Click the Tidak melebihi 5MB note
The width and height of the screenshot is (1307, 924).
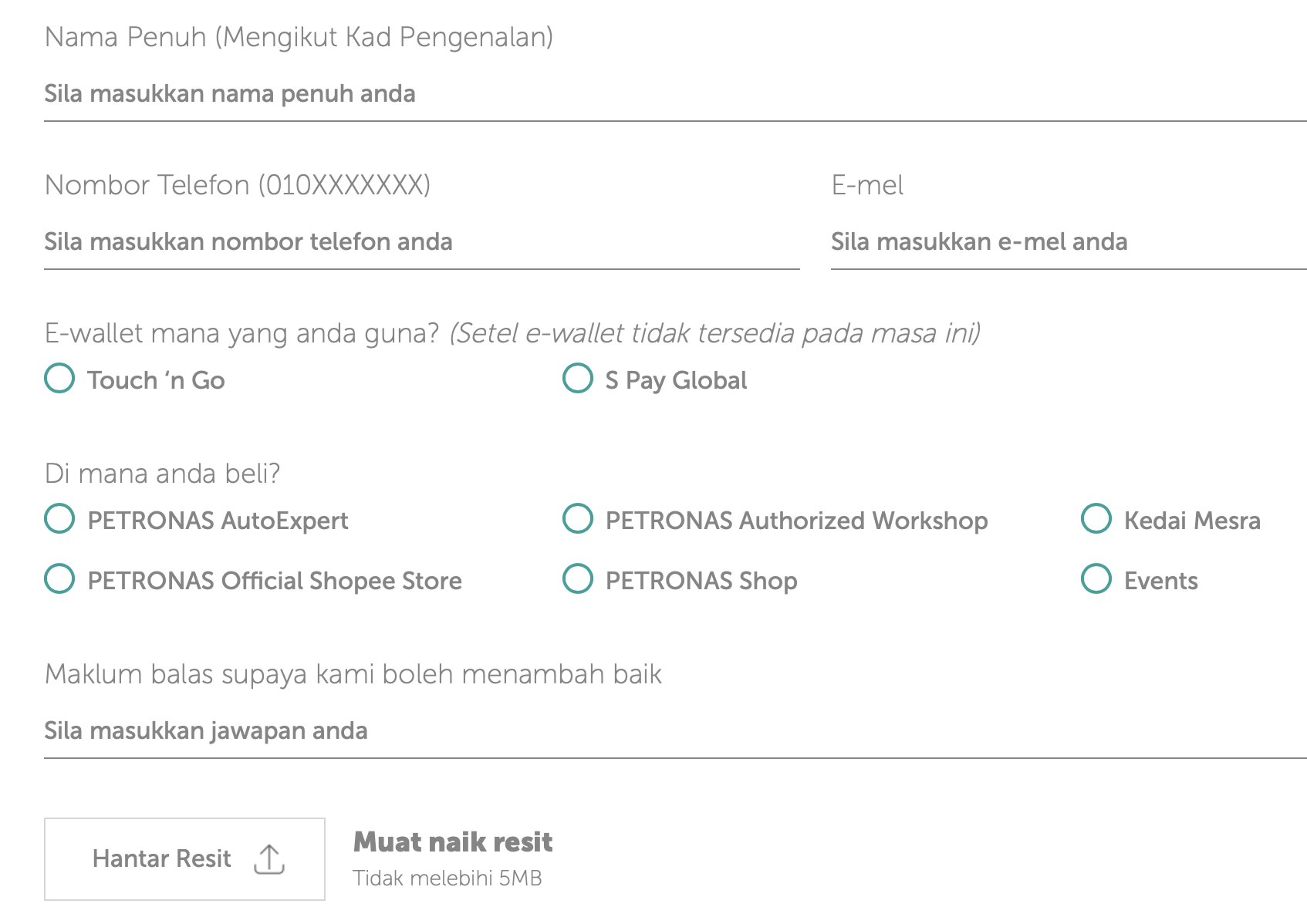point(447,878)
